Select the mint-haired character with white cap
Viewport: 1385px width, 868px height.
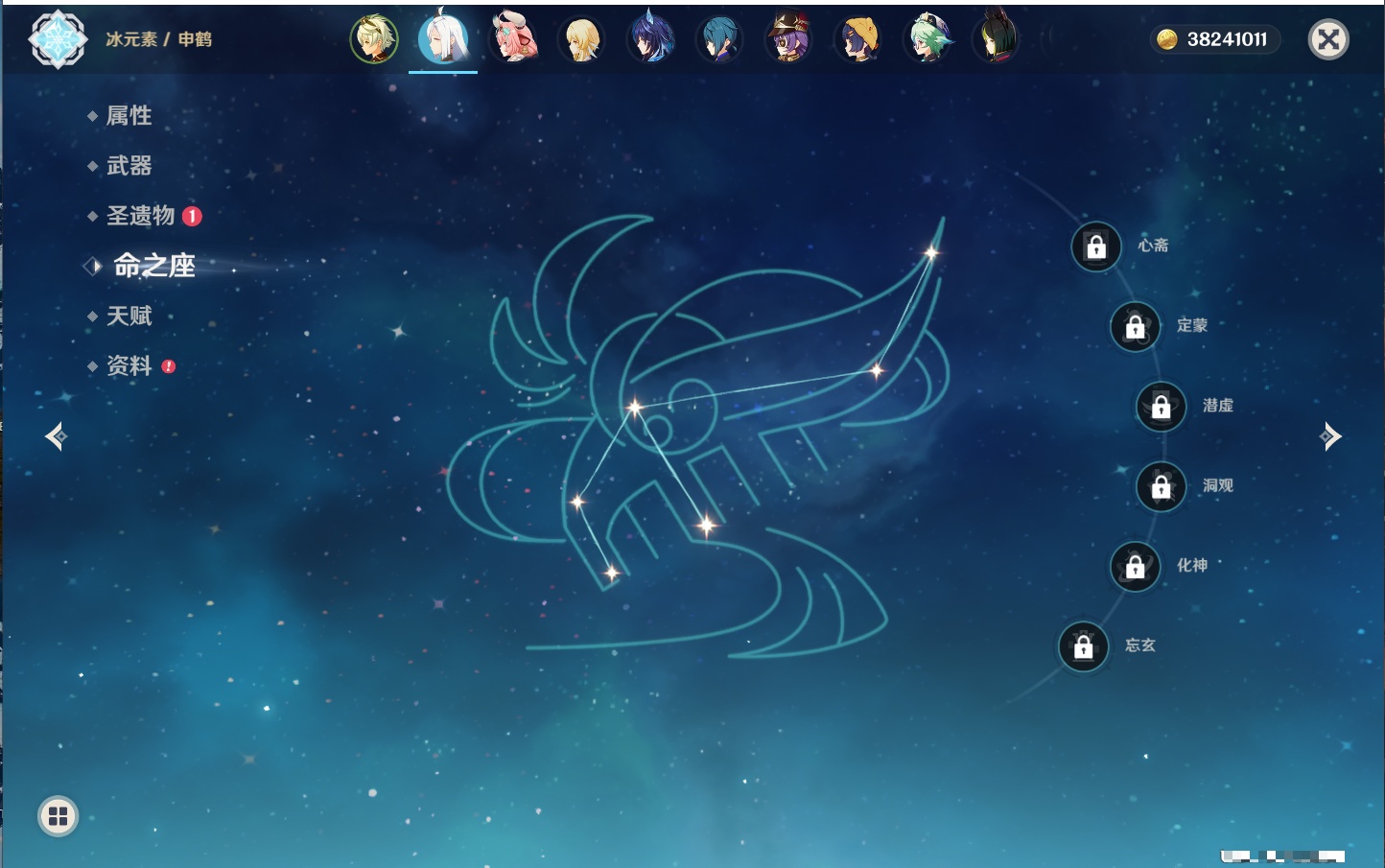click(x=928, y=39)
